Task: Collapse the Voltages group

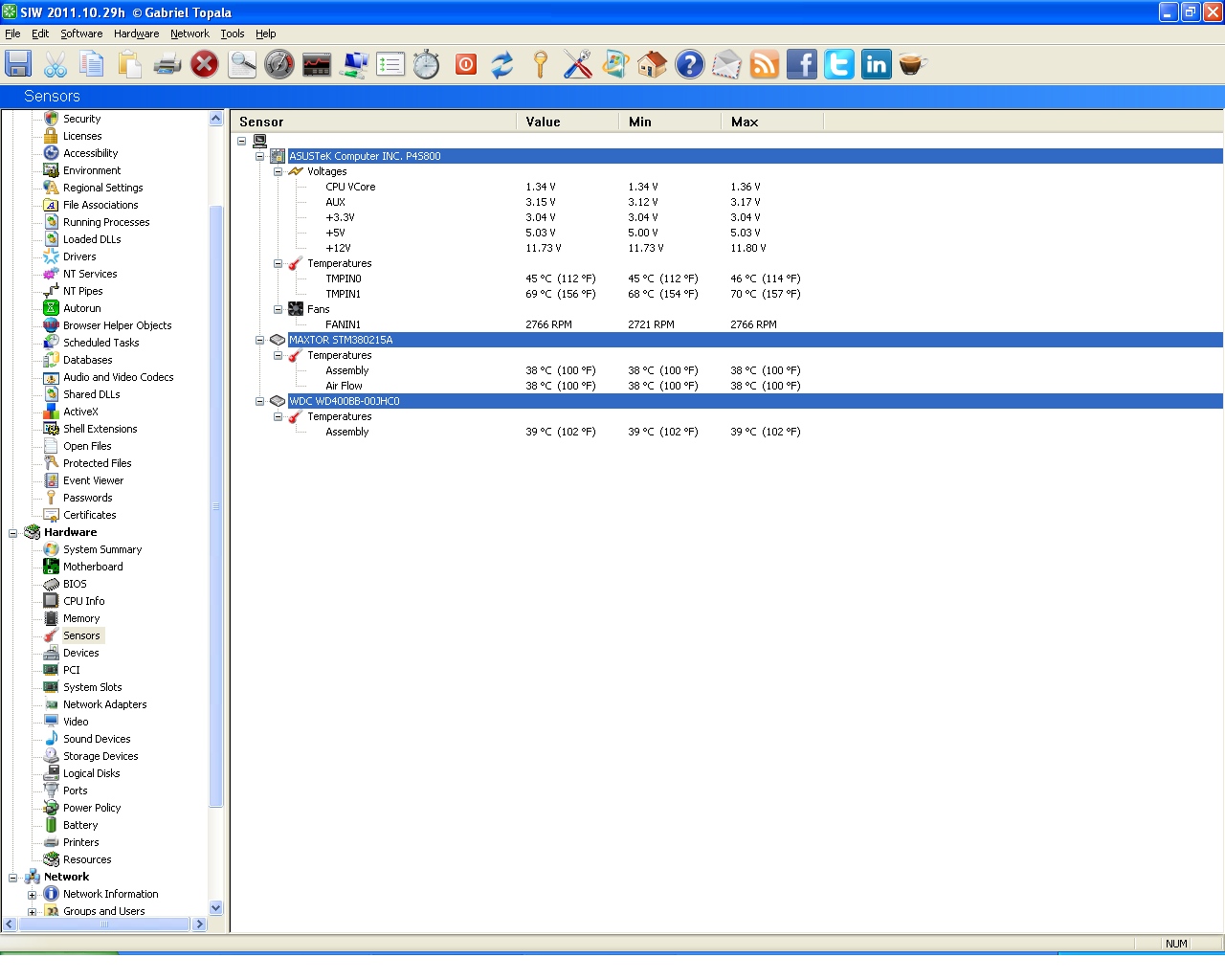Action: [278, 171]
